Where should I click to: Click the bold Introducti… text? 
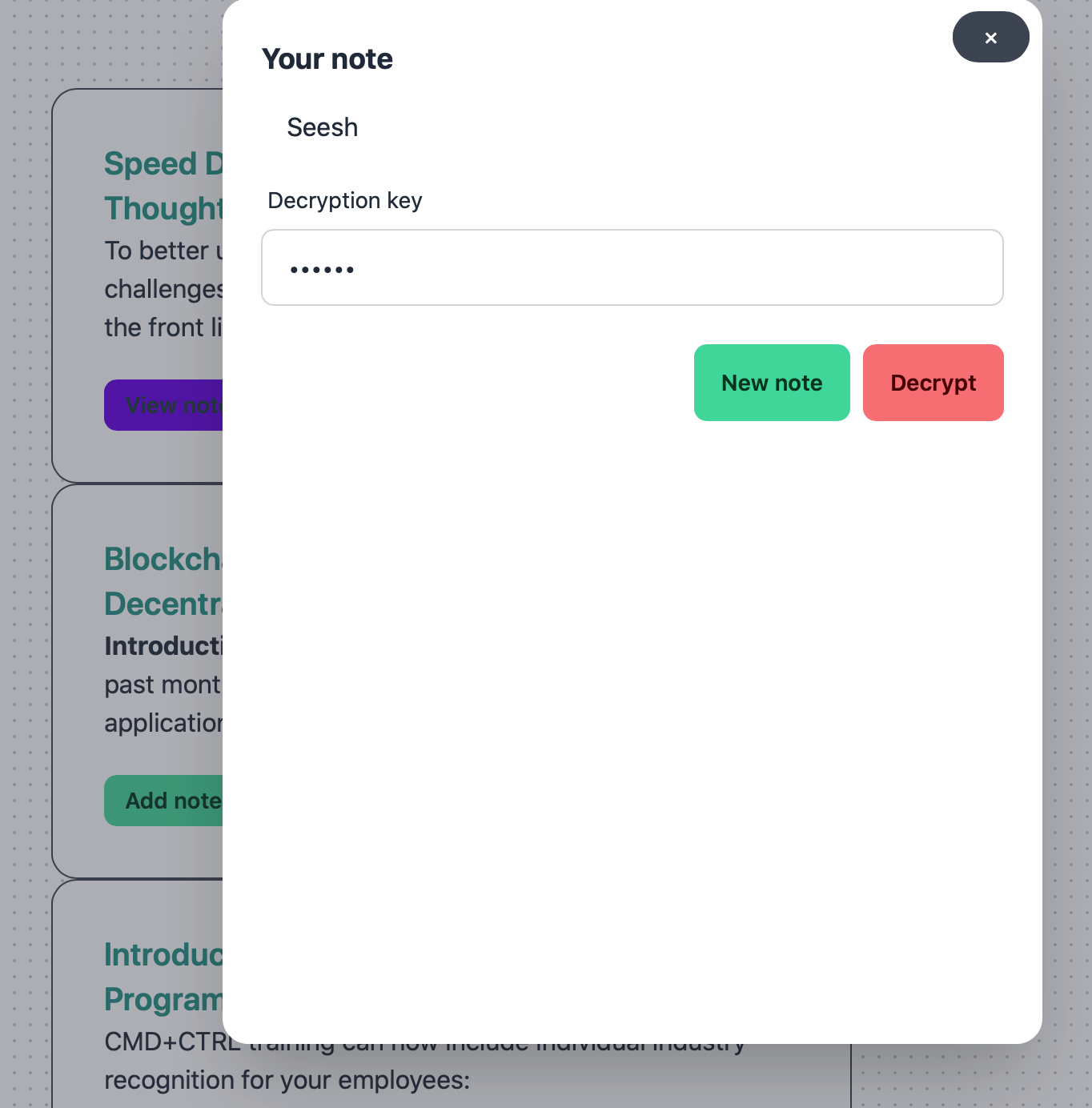[x=163, y=646]
